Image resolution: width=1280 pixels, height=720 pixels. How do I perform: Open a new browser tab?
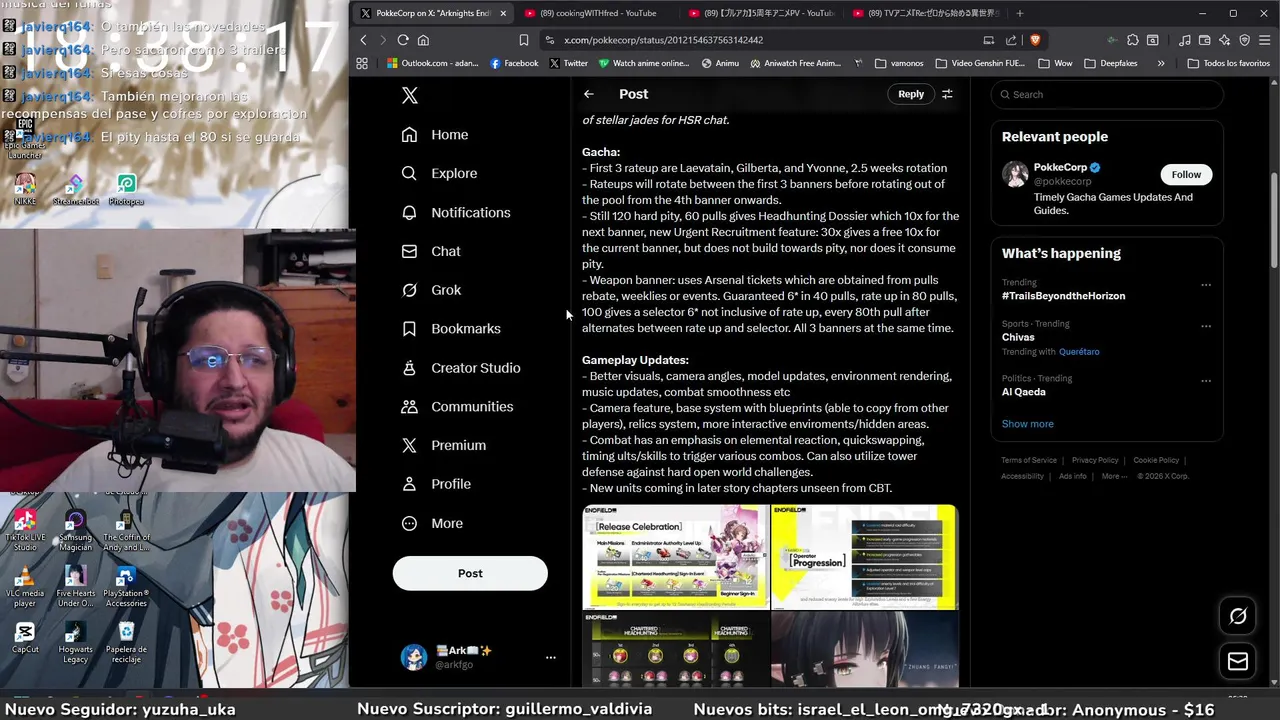pos(1020,13)
